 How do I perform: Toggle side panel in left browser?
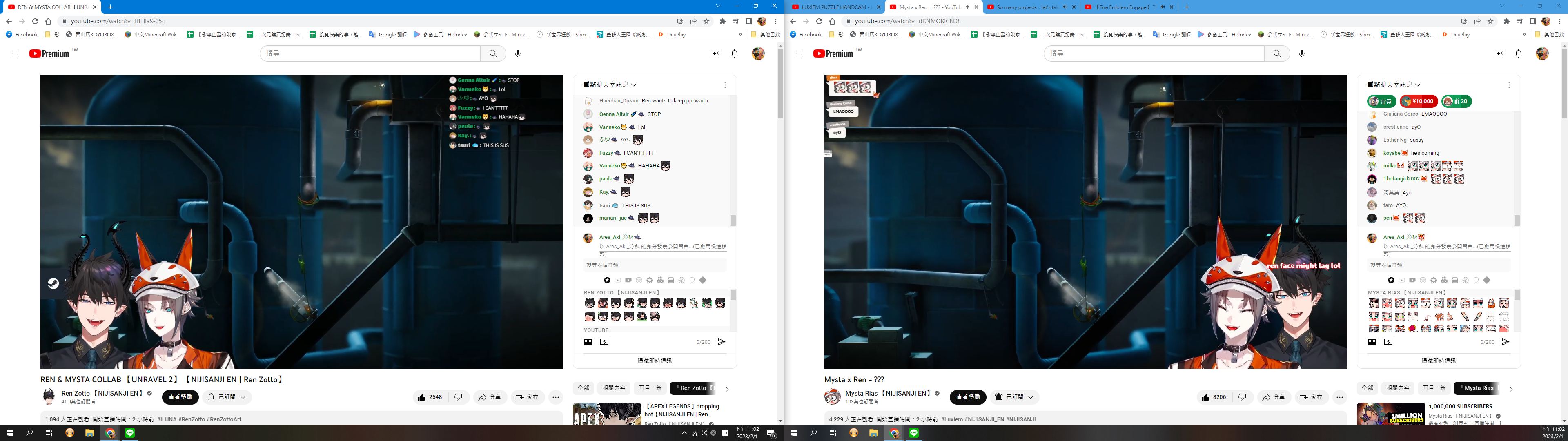(749, 21)
